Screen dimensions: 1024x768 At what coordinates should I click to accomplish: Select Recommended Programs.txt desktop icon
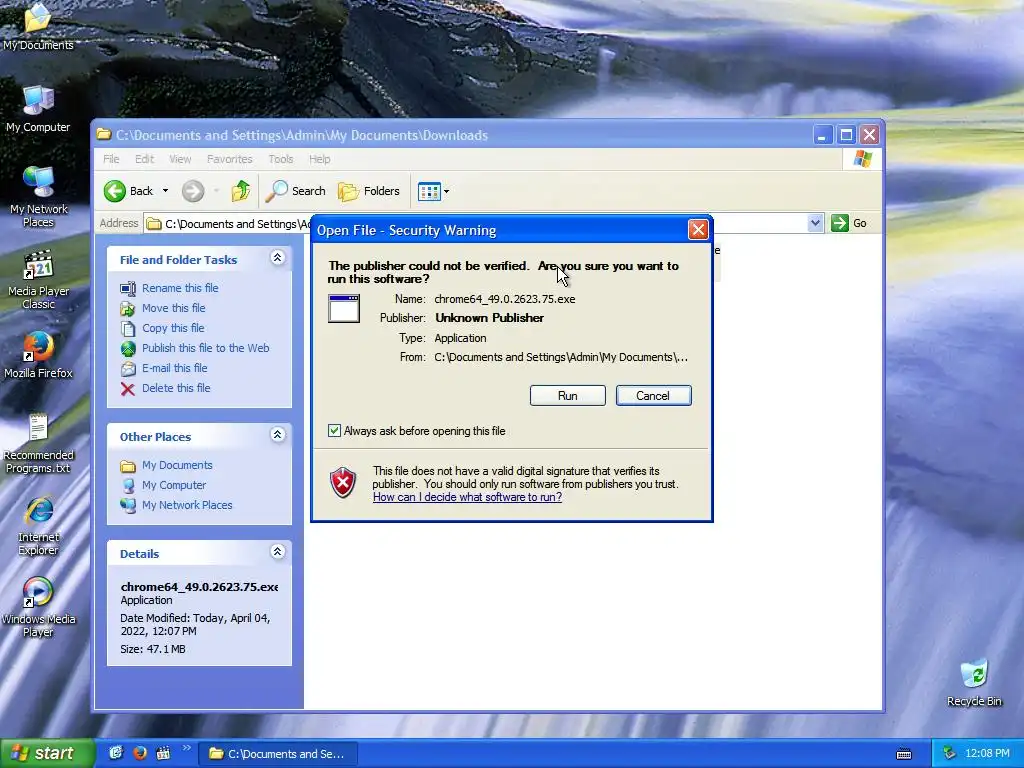point(39,444)
